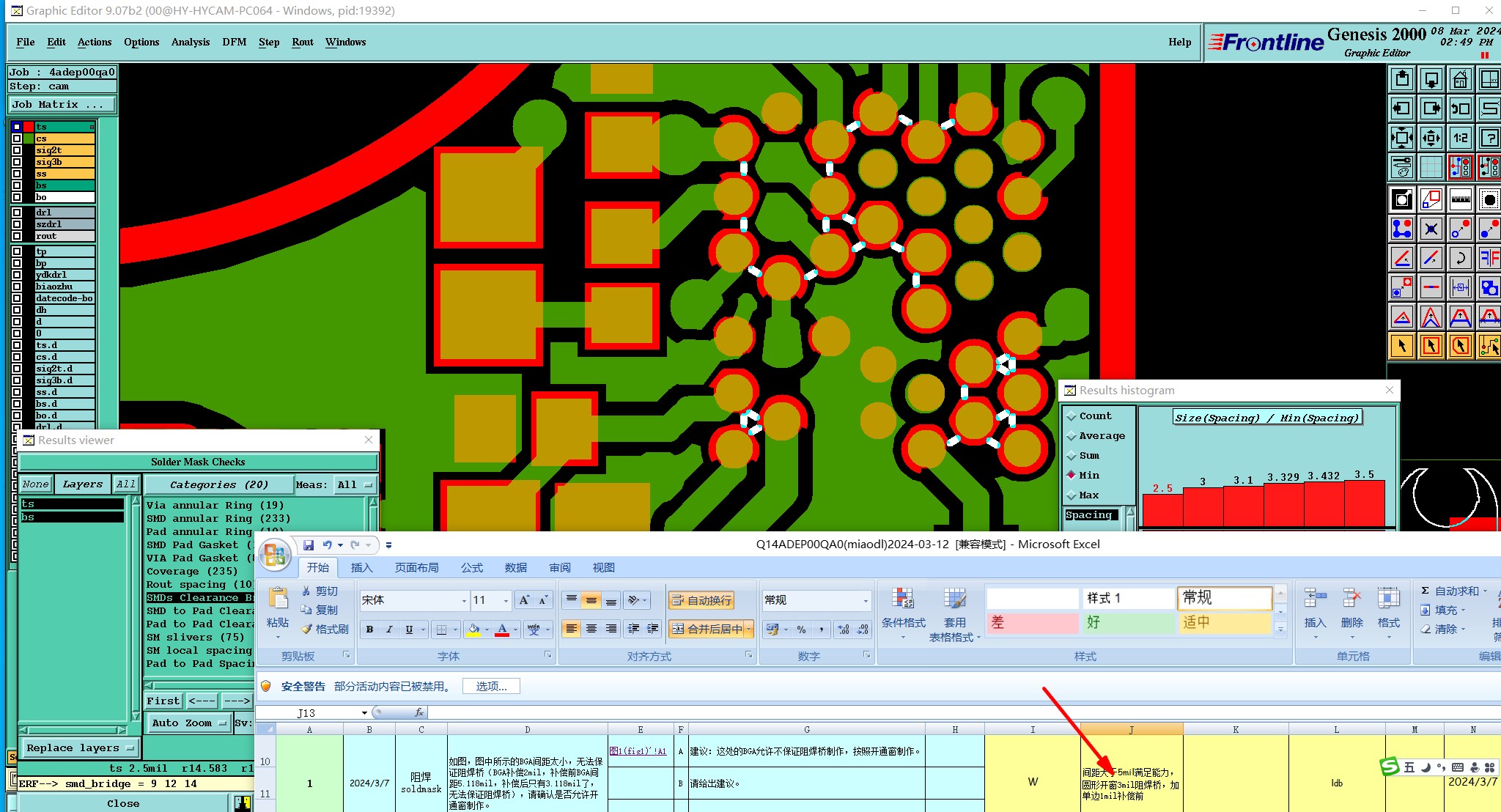
Task: Expand the Excel font name dropdown
Action: [464, 601]
